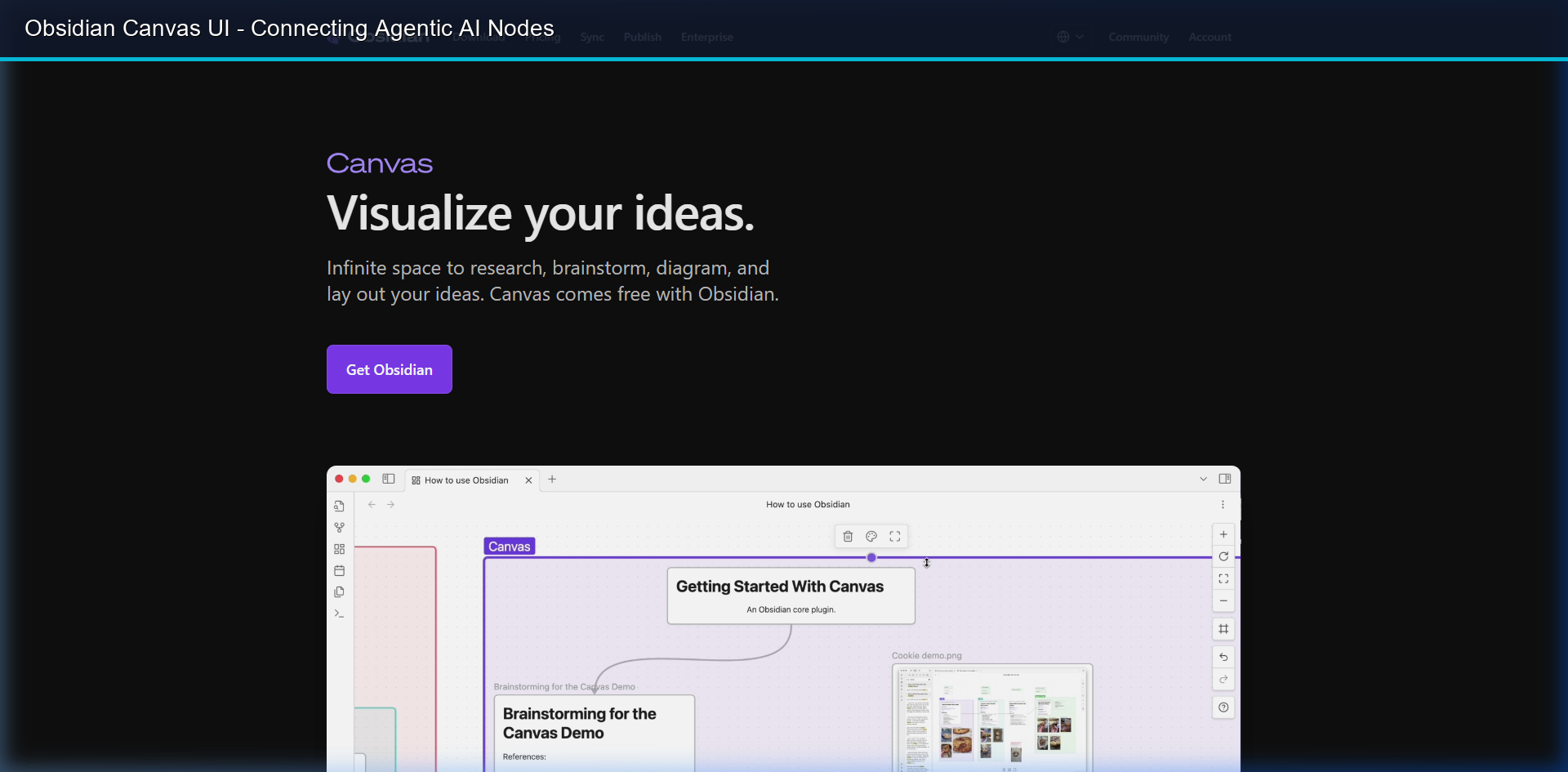The height and width of the screenshot is (772, 1568).
Task: Click the "An Obsidian core plugin." text
Action: (791, 609)
